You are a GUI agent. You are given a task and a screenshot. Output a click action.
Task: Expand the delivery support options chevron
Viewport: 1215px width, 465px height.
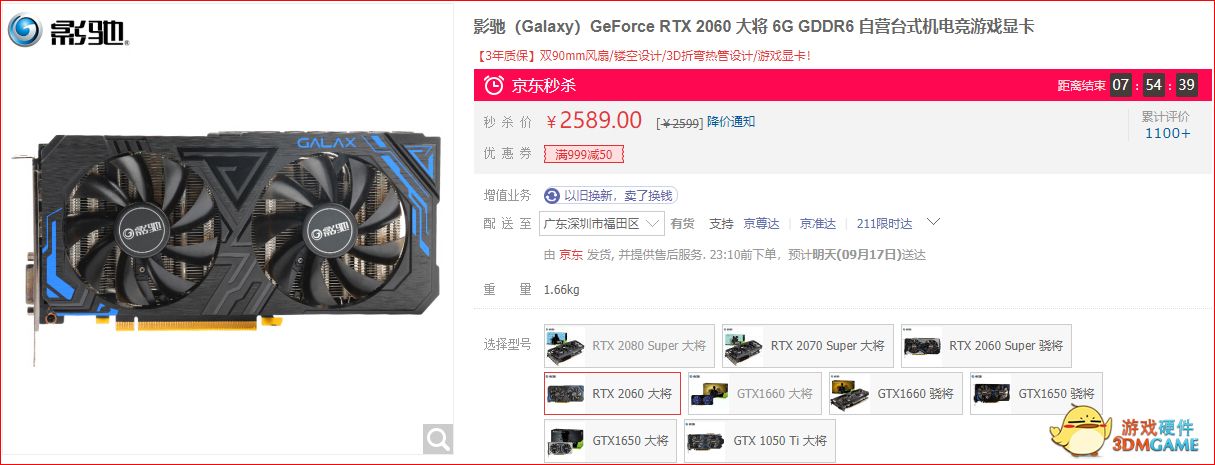[933, 222]
